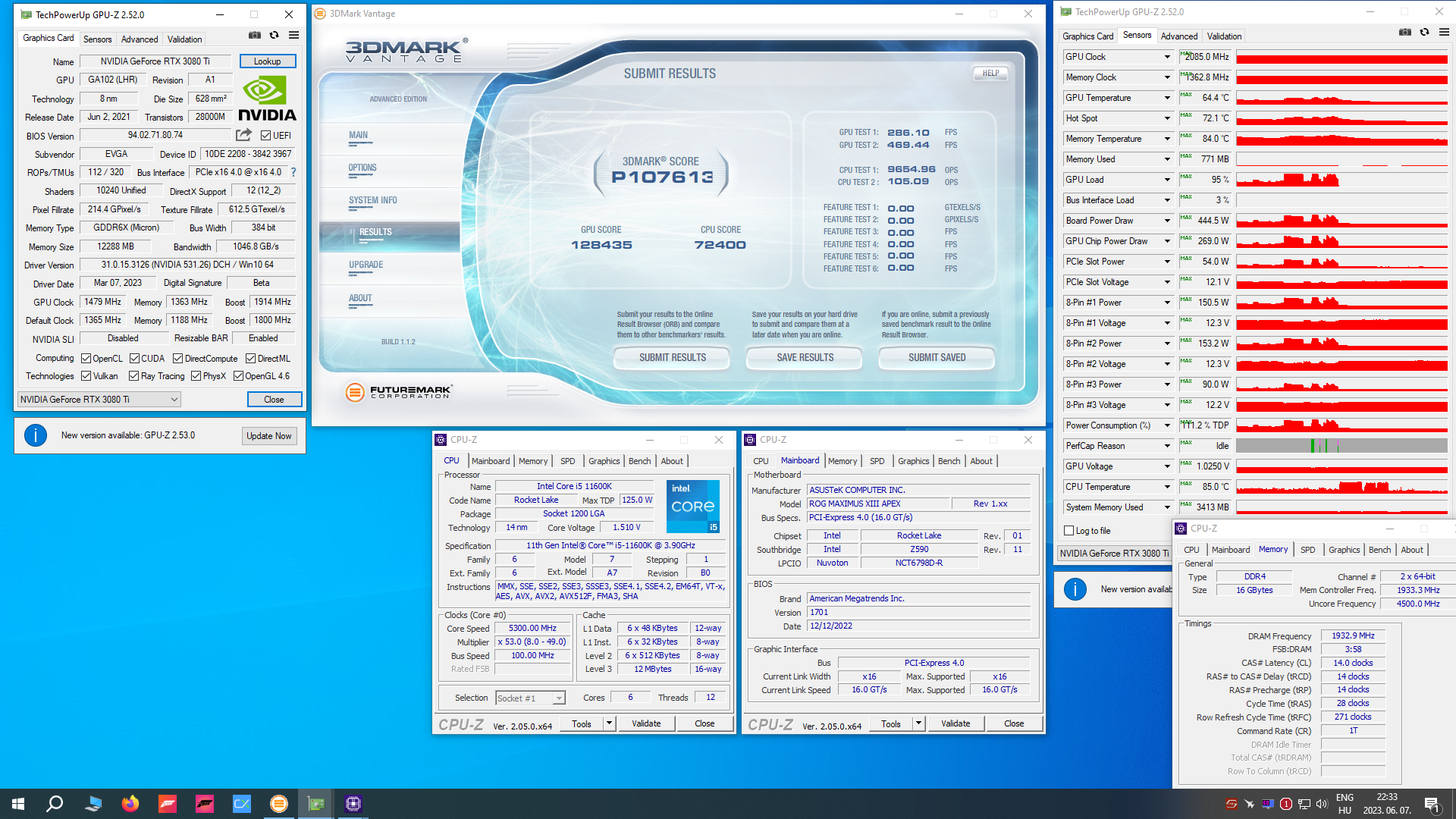The image size is (1456, 819).
Task: Toggle the OpenCL checkbox
Action: 86,359
